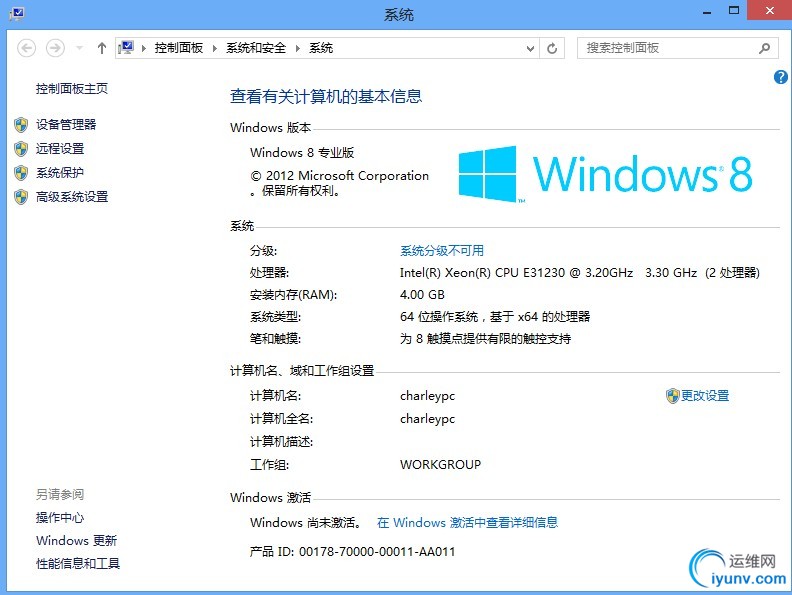The height and width of the screenshot is (595, 792).
Task: Expand arrow before 控制面板 breadcrumb
Action: (144, 48)
